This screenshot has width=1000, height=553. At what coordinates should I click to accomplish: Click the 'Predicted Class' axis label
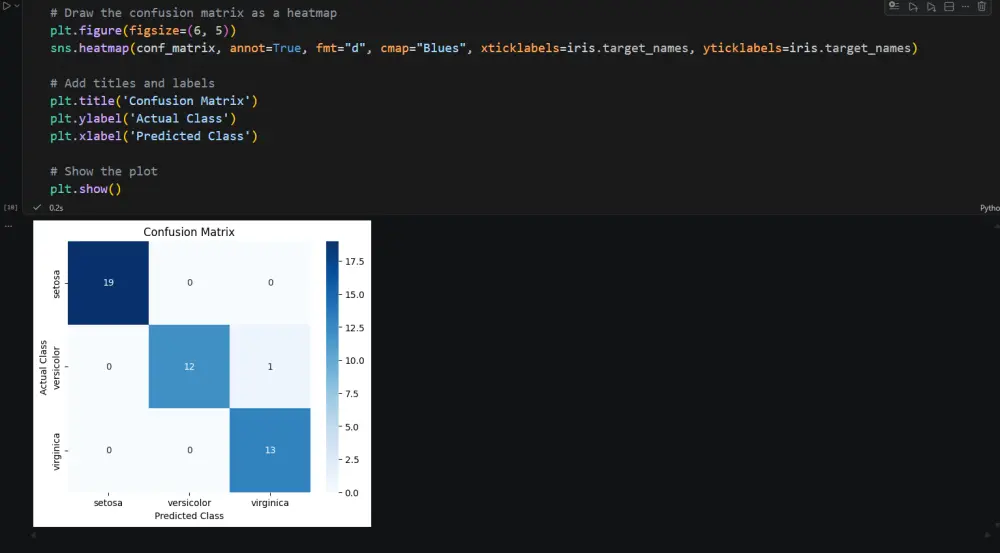coord(189,515)
